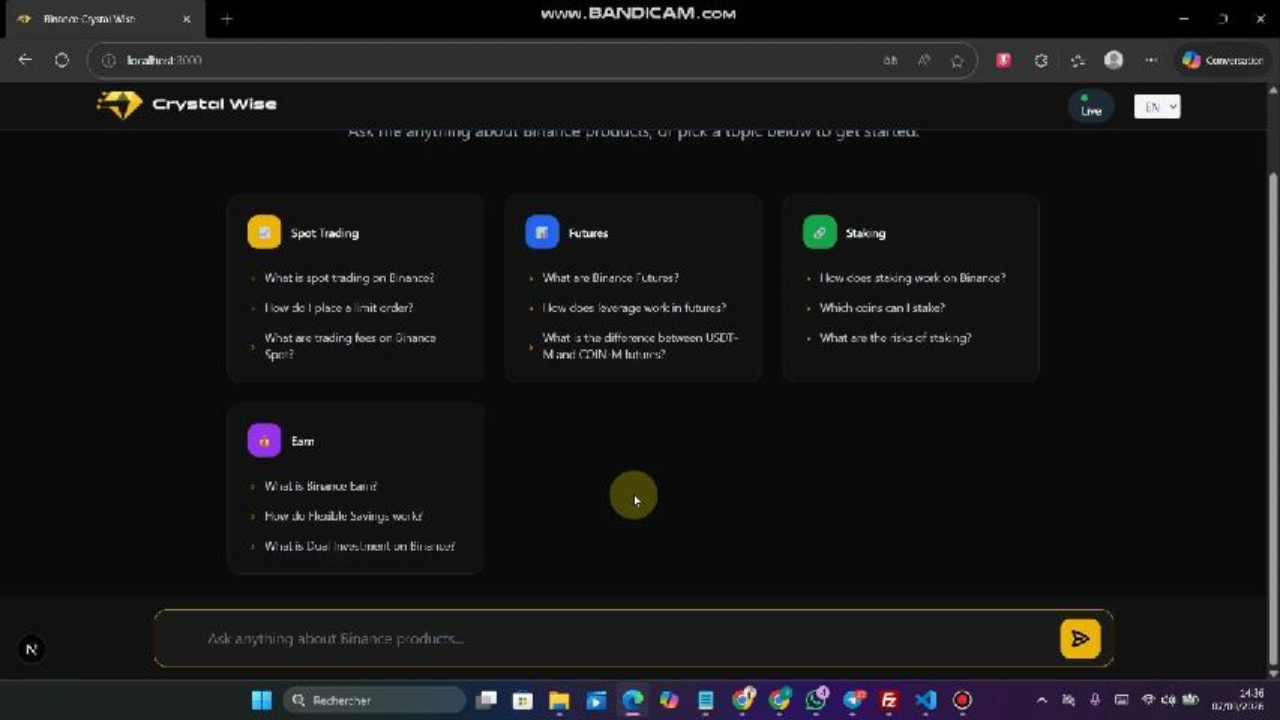Click the Crystal Wise diamond logo
The height and width of the screenshot is (720, 1280).
[119, 104]
